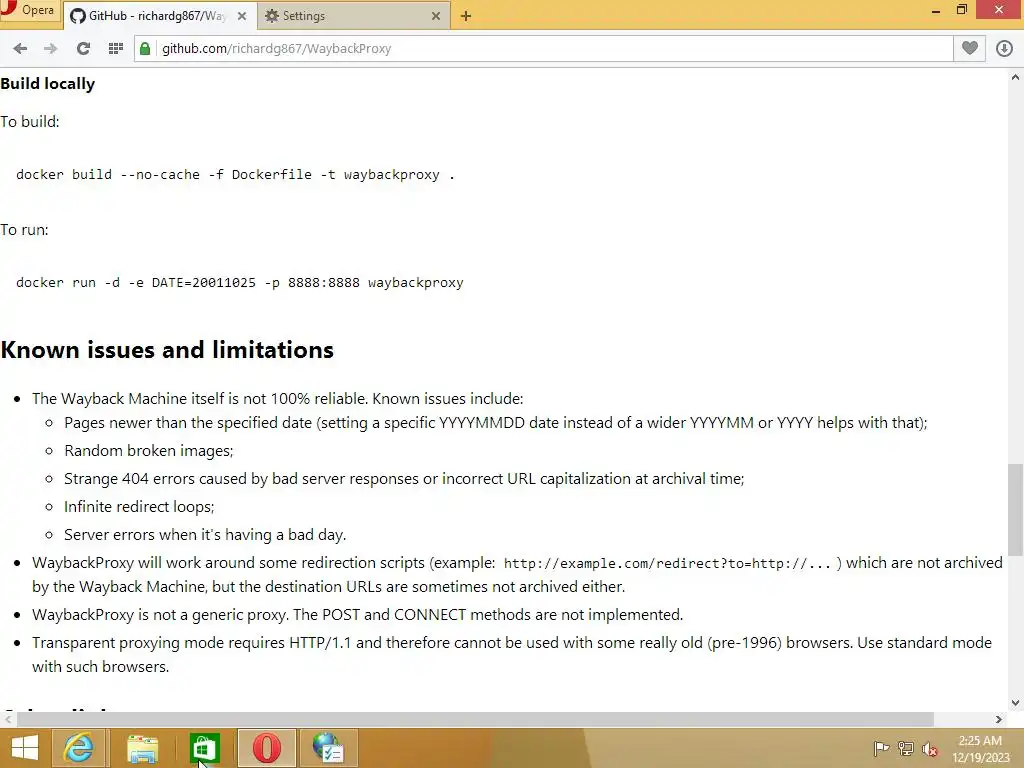Open a new tab with plus button
Viewport: 1024px width, 768px height.
(x=466, y=16)
